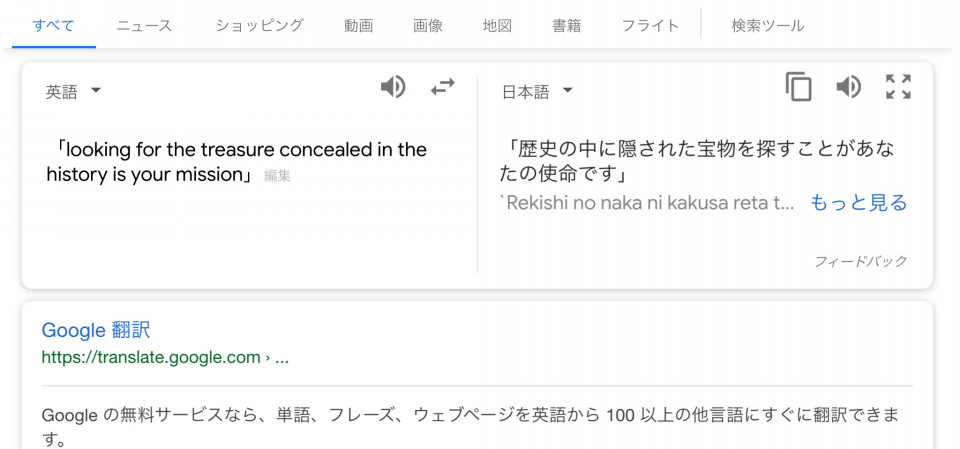Switch to the ニュース tab
960x449 pixels.
click(x=144, y=26)
